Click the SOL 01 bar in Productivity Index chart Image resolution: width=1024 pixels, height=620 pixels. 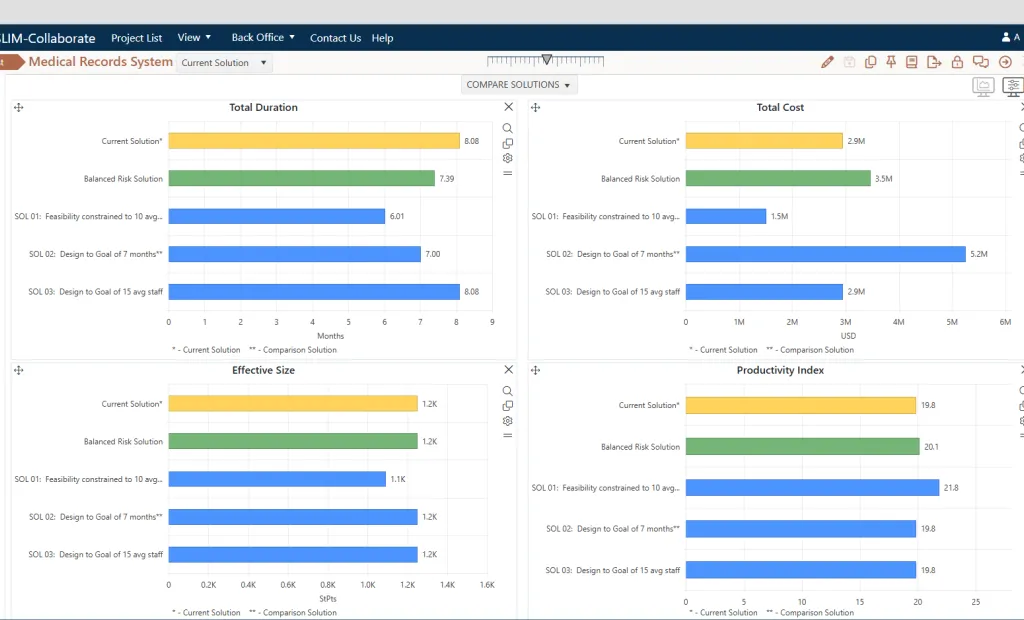click(812, 487)
